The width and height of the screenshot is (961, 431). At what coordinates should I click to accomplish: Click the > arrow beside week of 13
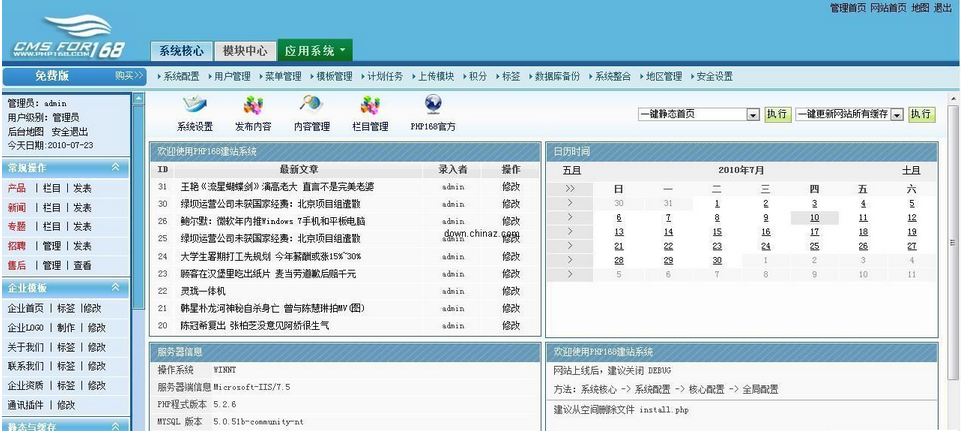[x=570, y=232]
